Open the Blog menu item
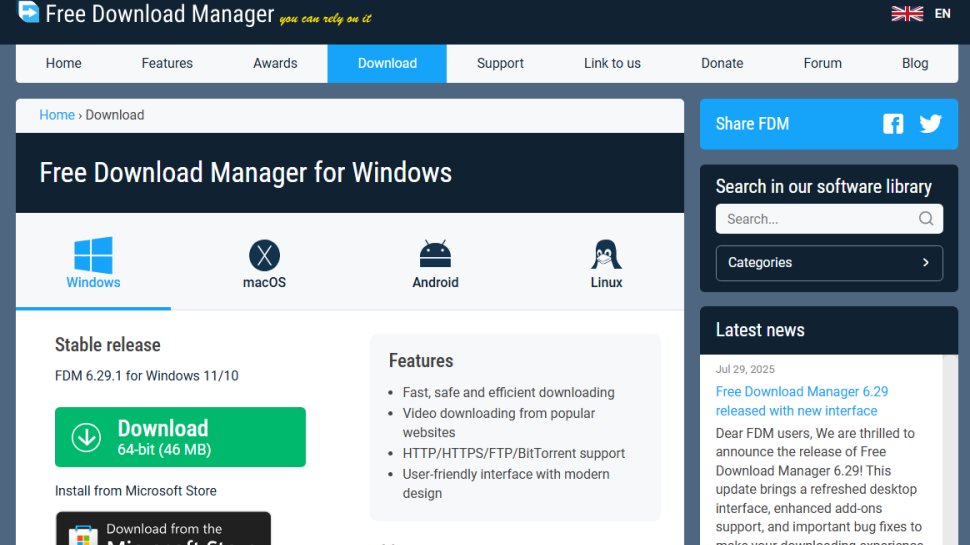Viewport: 970px width, 545px height. click(x=915, y=63)
